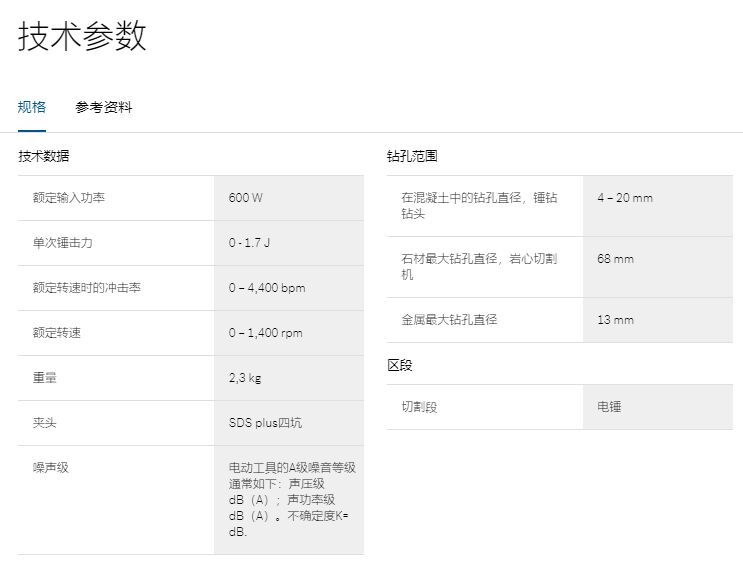Click the 电锤 segment value
The width and height of the screenshot is (743, 574).
point(609,407)
